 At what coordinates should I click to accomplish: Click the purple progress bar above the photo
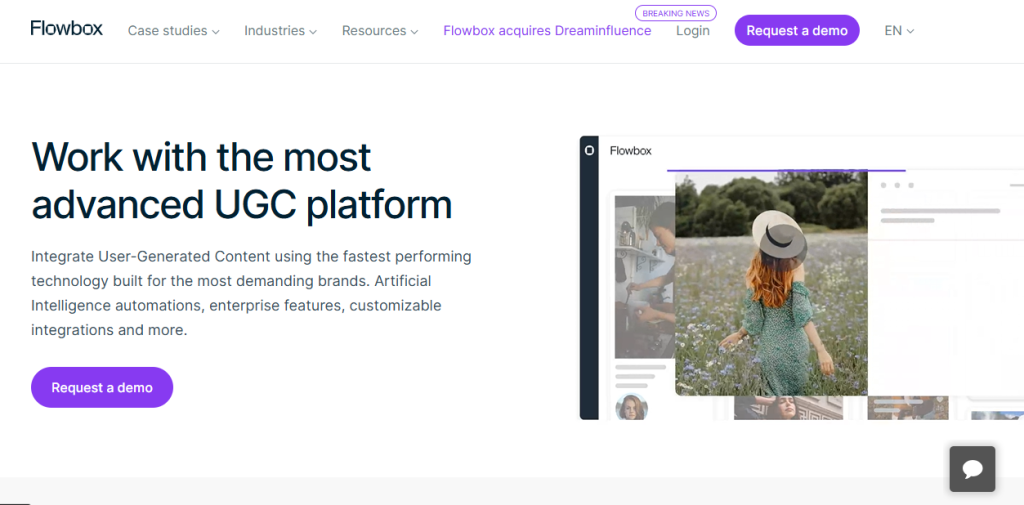[x=785, y=170]
